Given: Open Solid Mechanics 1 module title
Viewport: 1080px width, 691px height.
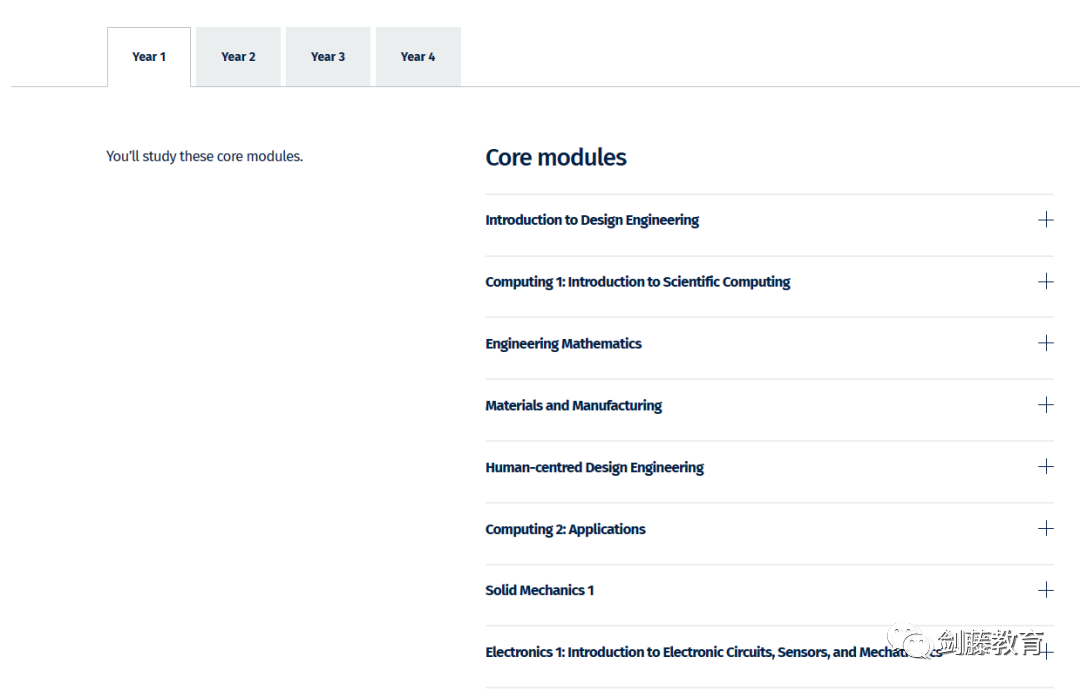Looking at the screenshot, I should click(x=539, y=591).
